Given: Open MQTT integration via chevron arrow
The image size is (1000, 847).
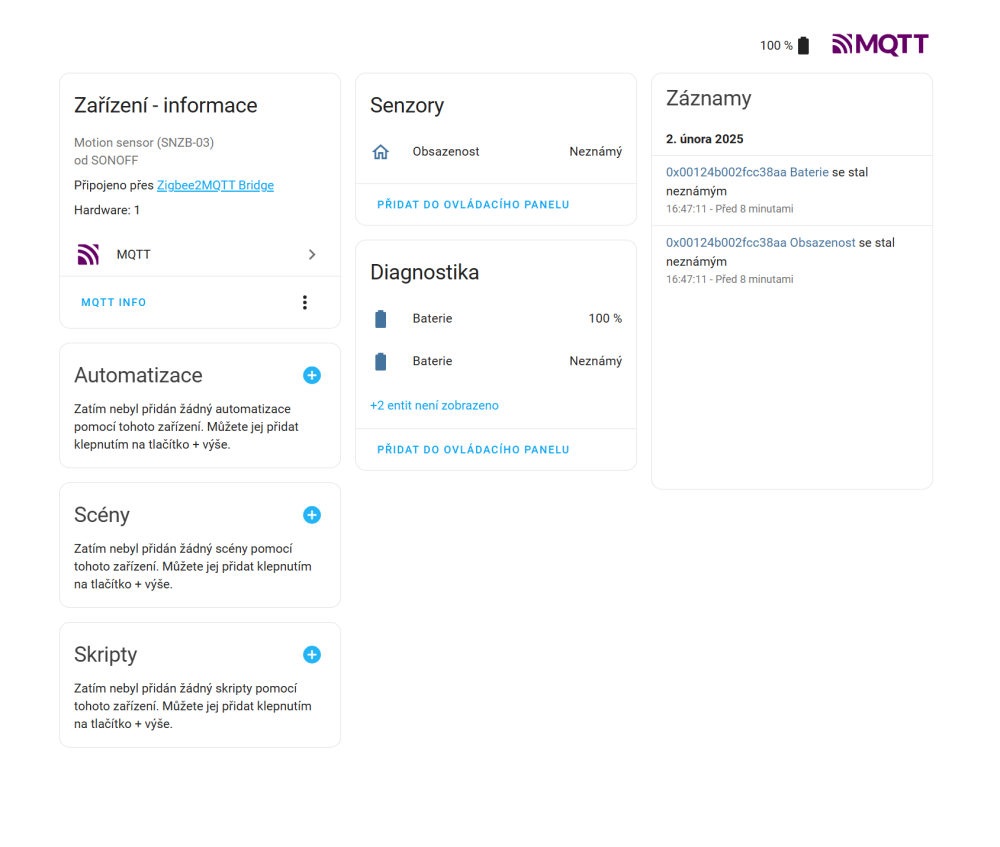Looking at the screenshot, I should tap(312, 255).
